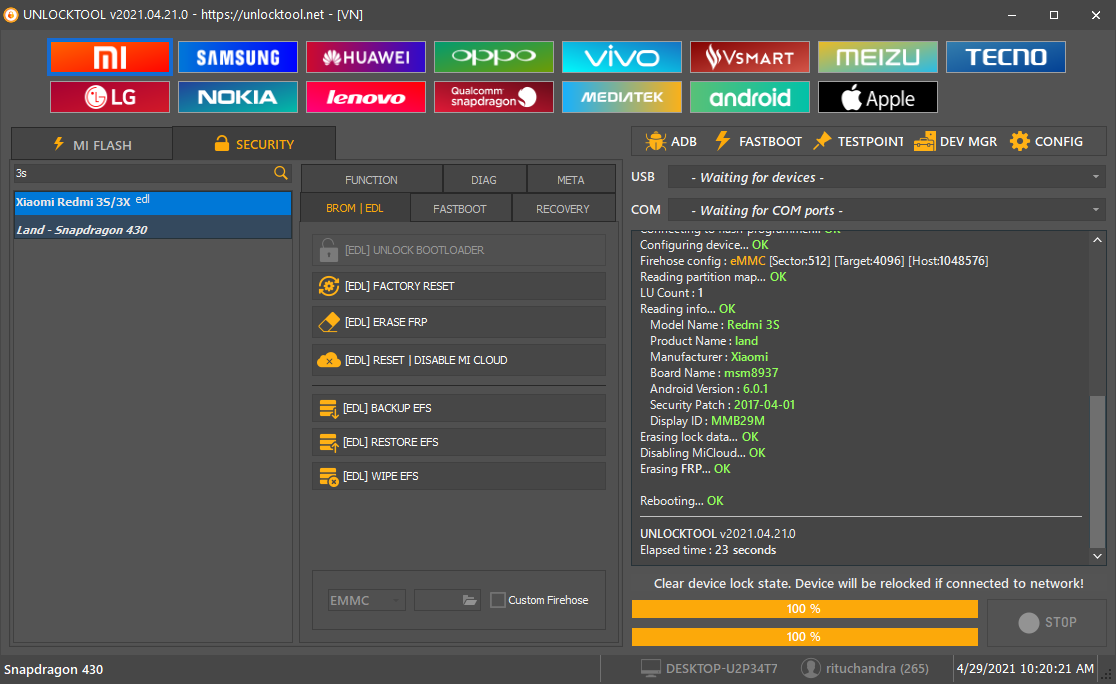Viewport: 1116px width, 684px height.
Task: Switch to the MI FLASH tab
Action: (x=92, y=144)
